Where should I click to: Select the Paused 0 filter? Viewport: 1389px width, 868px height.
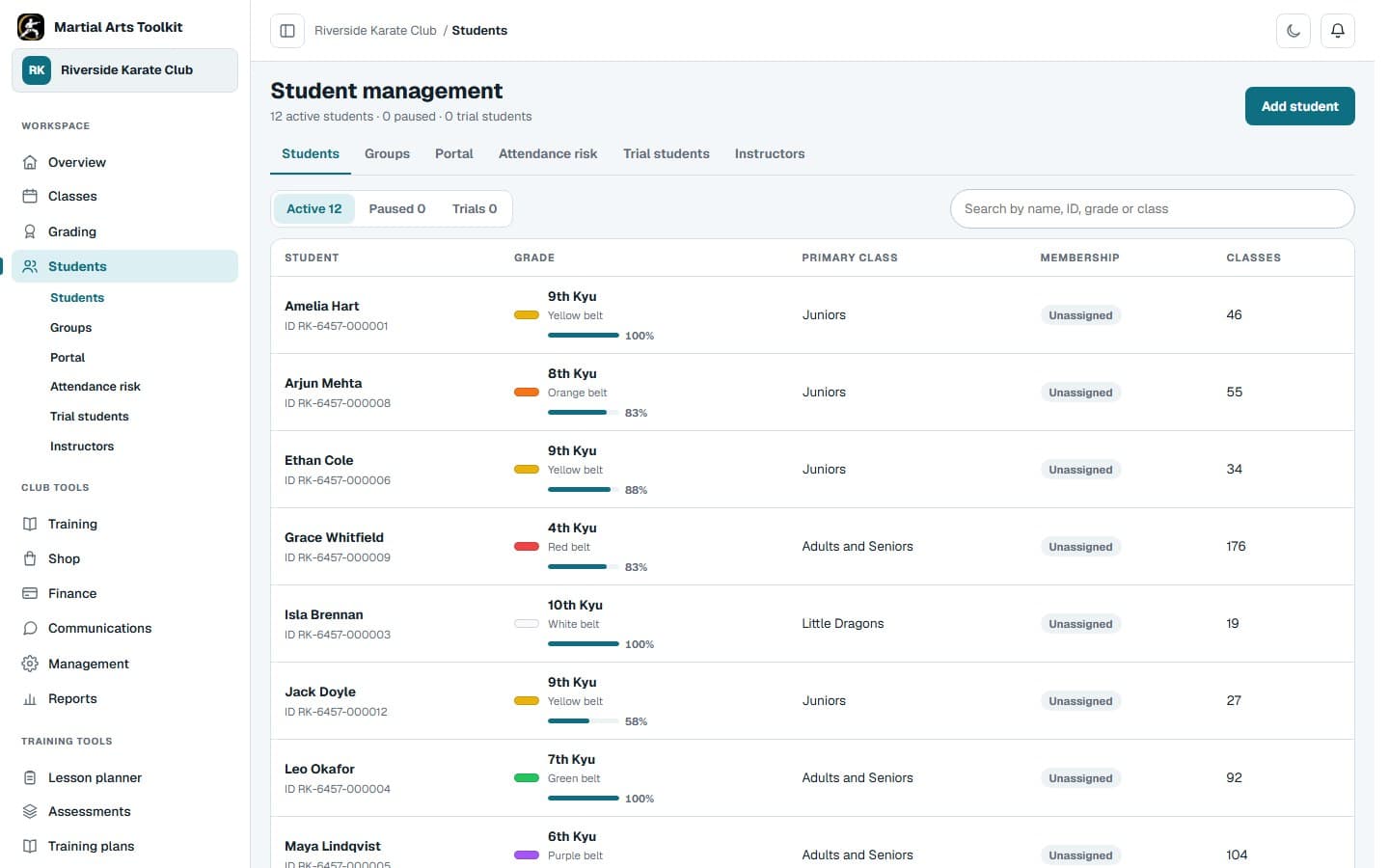coord(397,208)
